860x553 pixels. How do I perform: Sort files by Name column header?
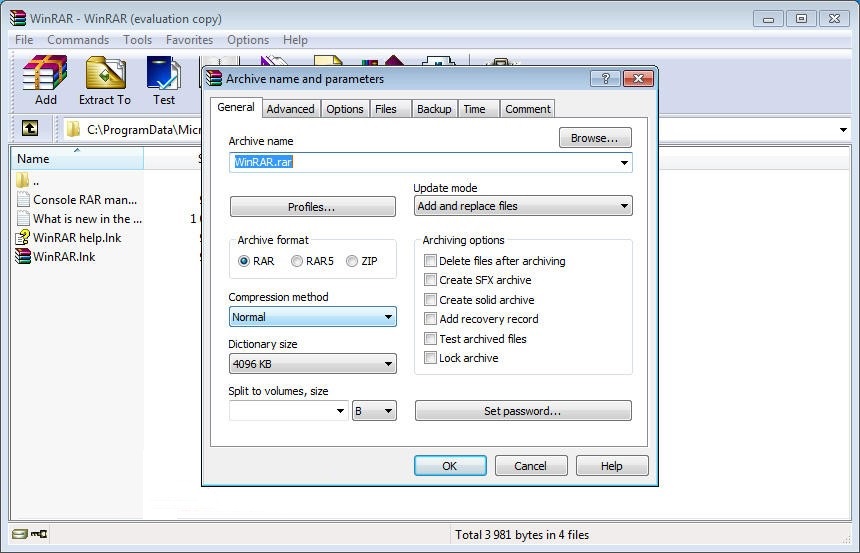77,159
